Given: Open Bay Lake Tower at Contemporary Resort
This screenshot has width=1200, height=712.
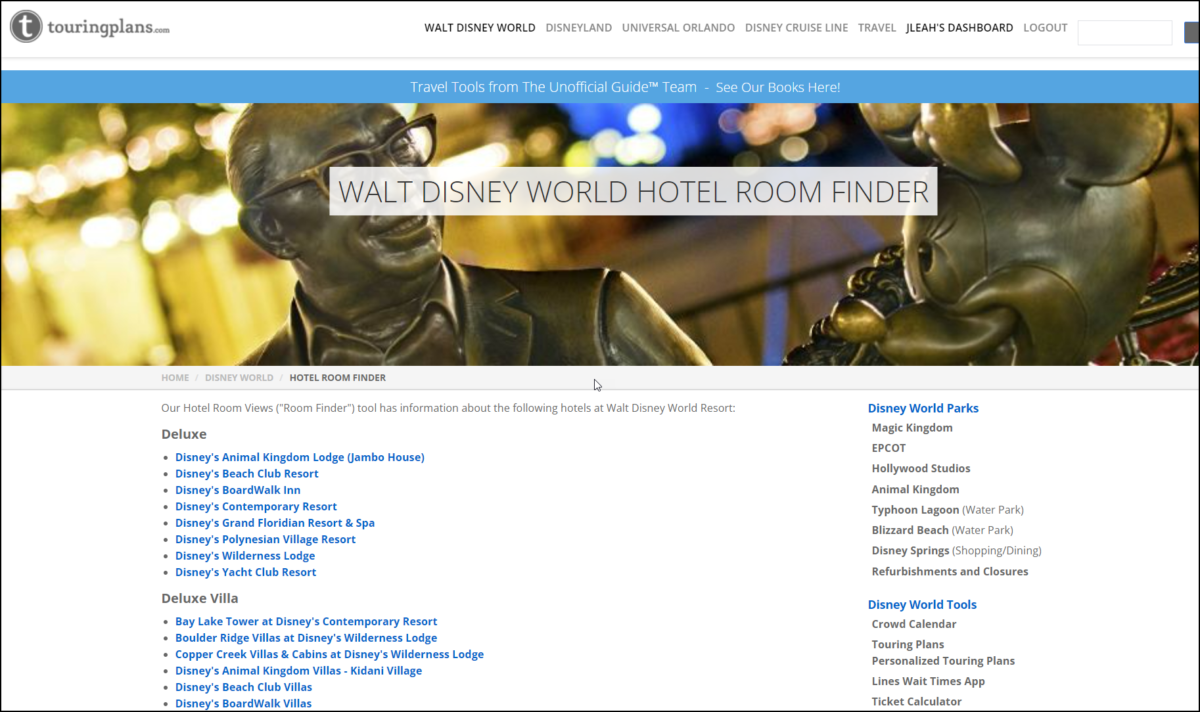Looking at the screenshot, I should 306,621.
